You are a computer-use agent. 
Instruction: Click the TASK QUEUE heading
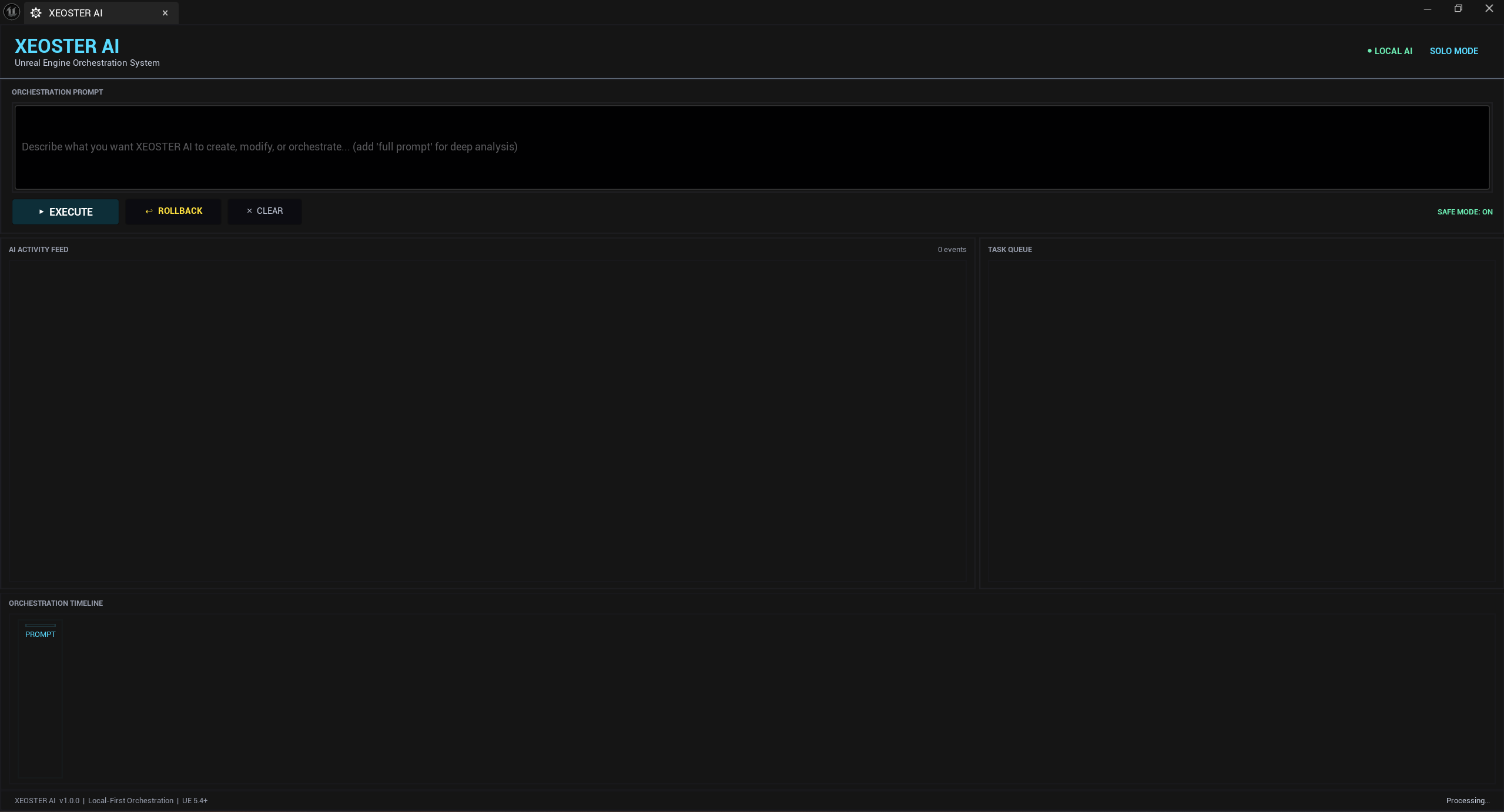pos(1009,250)
